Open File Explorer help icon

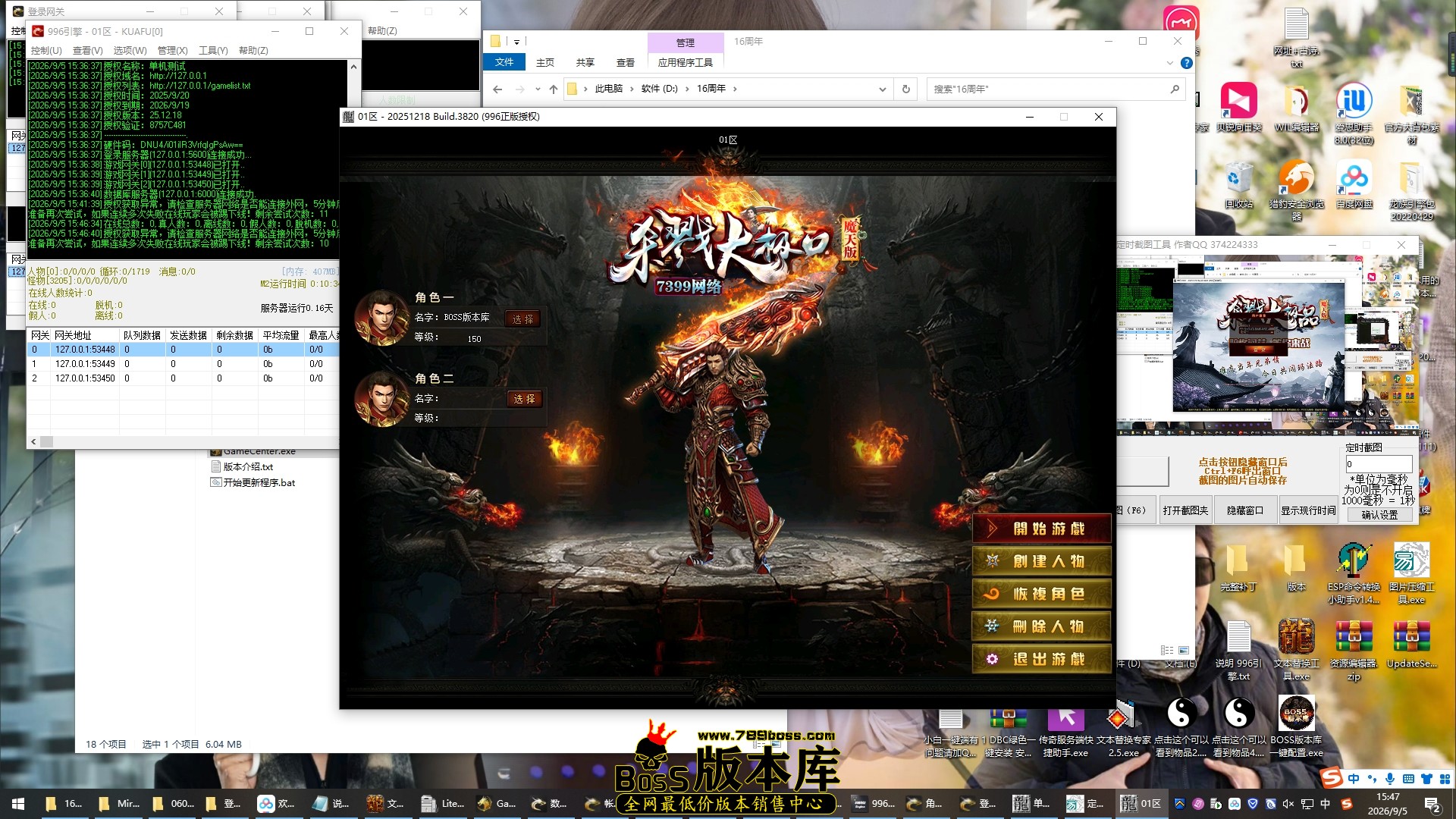1187,63
